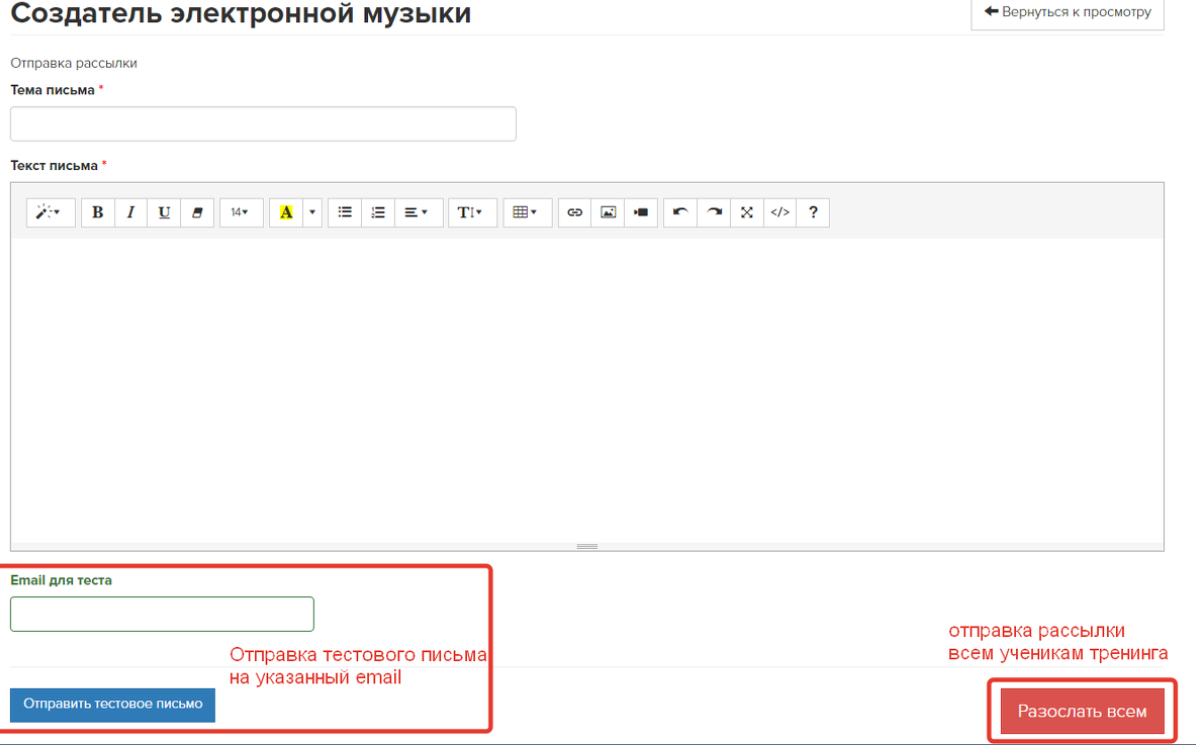The height and width of the screenshot is (745, 1196).
Task: Click Отправить тестовое письмо button
Action: 113,704
